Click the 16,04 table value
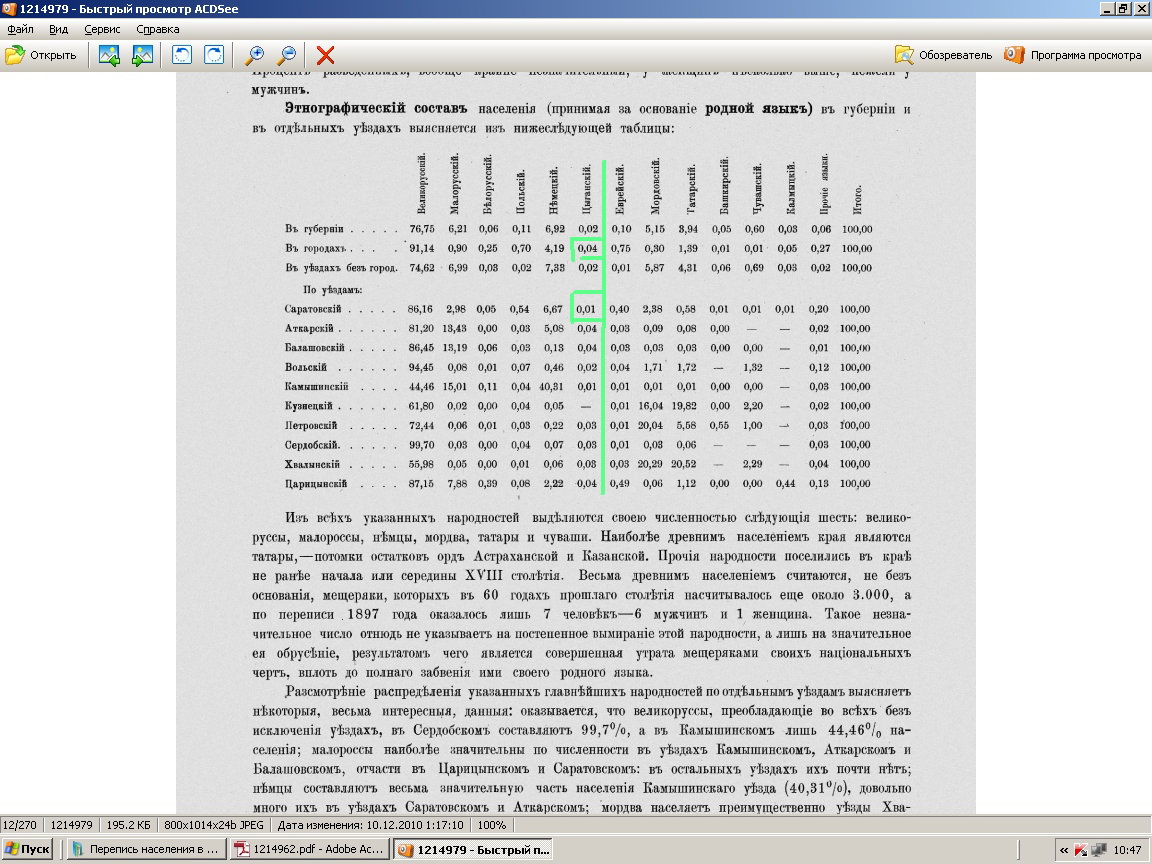This screenshot has width=1152, height=864. point(651,406)
